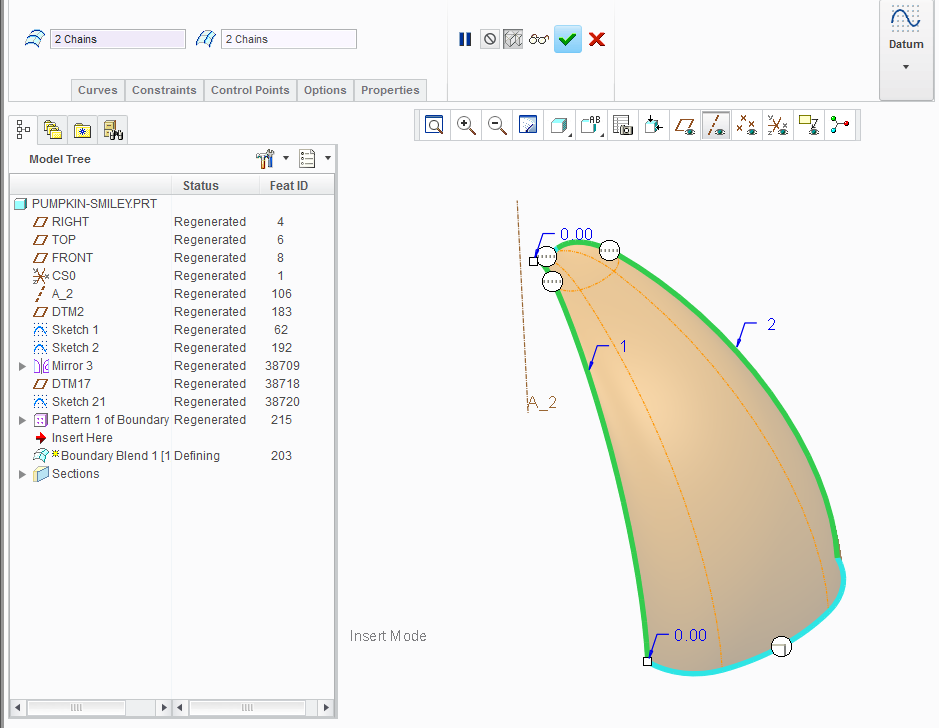Select the Favorites navigator tab

(x=83, y=130)
